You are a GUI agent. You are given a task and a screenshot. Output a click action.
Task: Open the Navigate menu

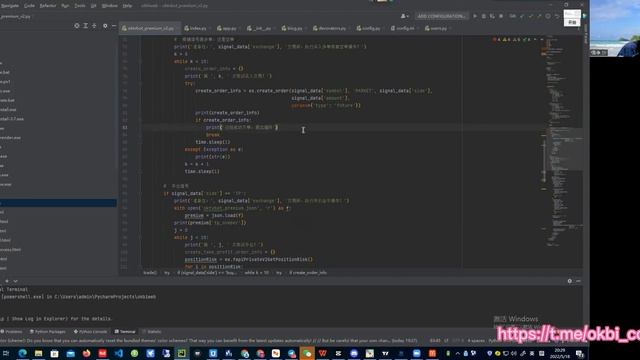click(x=9, y=6)
